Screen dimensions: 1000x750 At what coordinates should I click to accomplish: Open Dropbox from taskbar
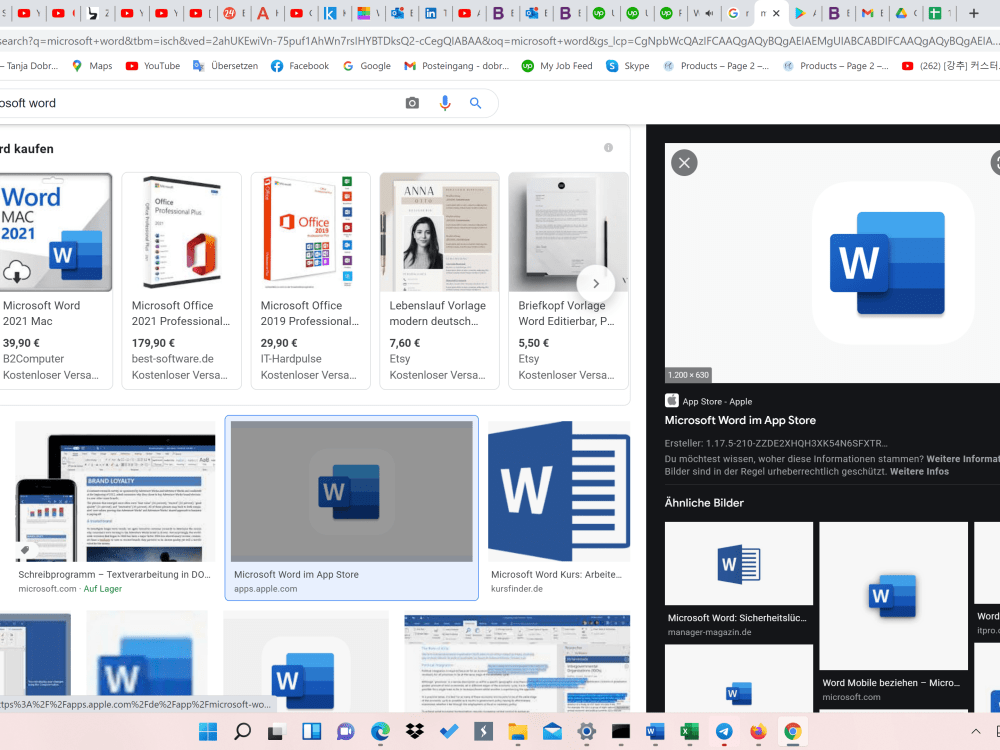click(x=415, y=732)
